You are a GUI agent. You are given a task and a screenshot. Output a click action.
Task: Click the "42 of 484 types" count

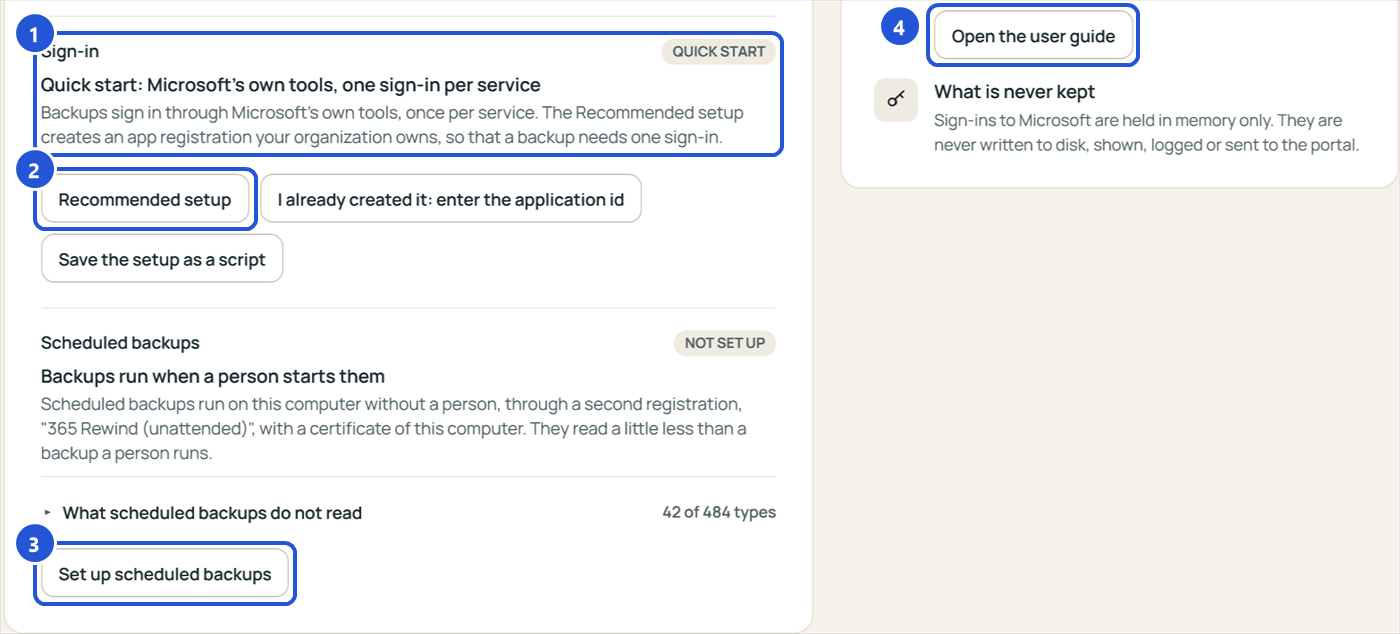(718, 512)
